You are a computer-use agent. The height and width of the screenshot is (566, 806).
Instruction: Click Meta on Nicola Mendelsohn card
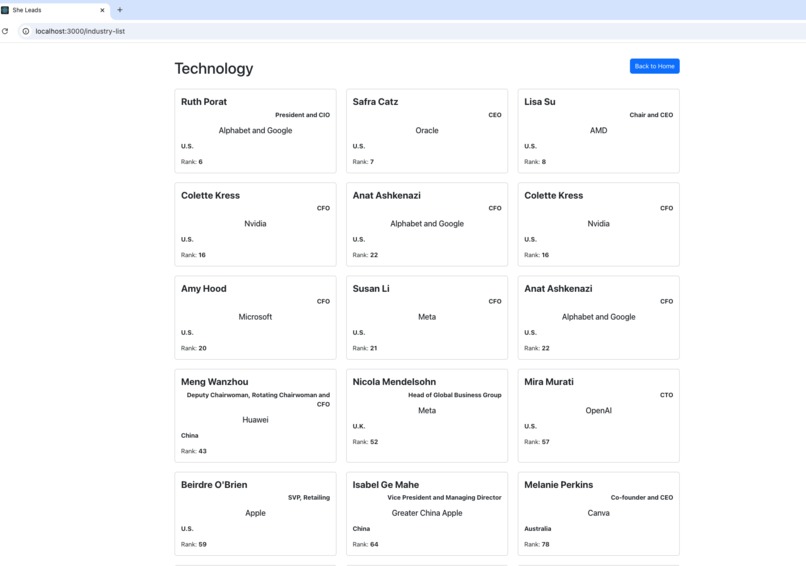[427, 411]
